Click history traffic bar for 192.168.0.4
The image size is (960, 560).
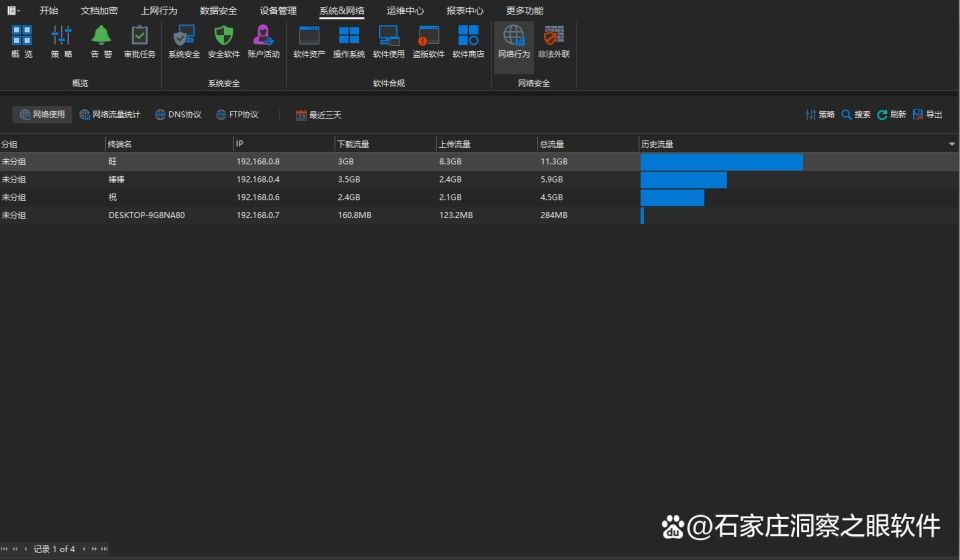(x=683, y=180)
